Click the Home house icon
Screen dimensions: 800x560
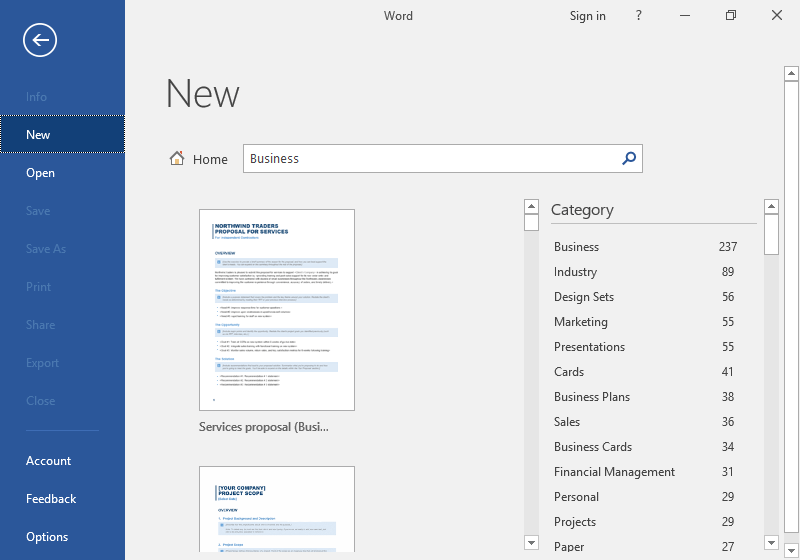177,159
